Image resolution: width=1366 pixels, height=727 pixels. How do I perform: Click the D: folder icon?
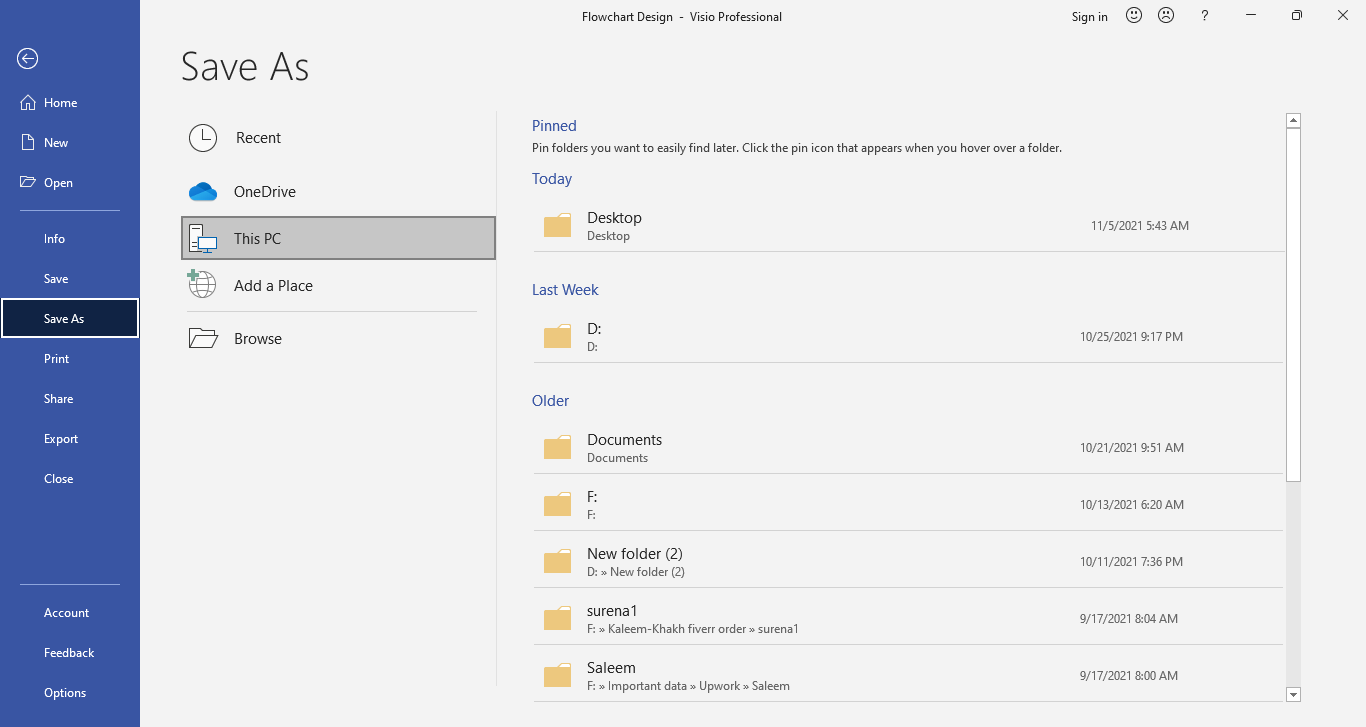557,336
